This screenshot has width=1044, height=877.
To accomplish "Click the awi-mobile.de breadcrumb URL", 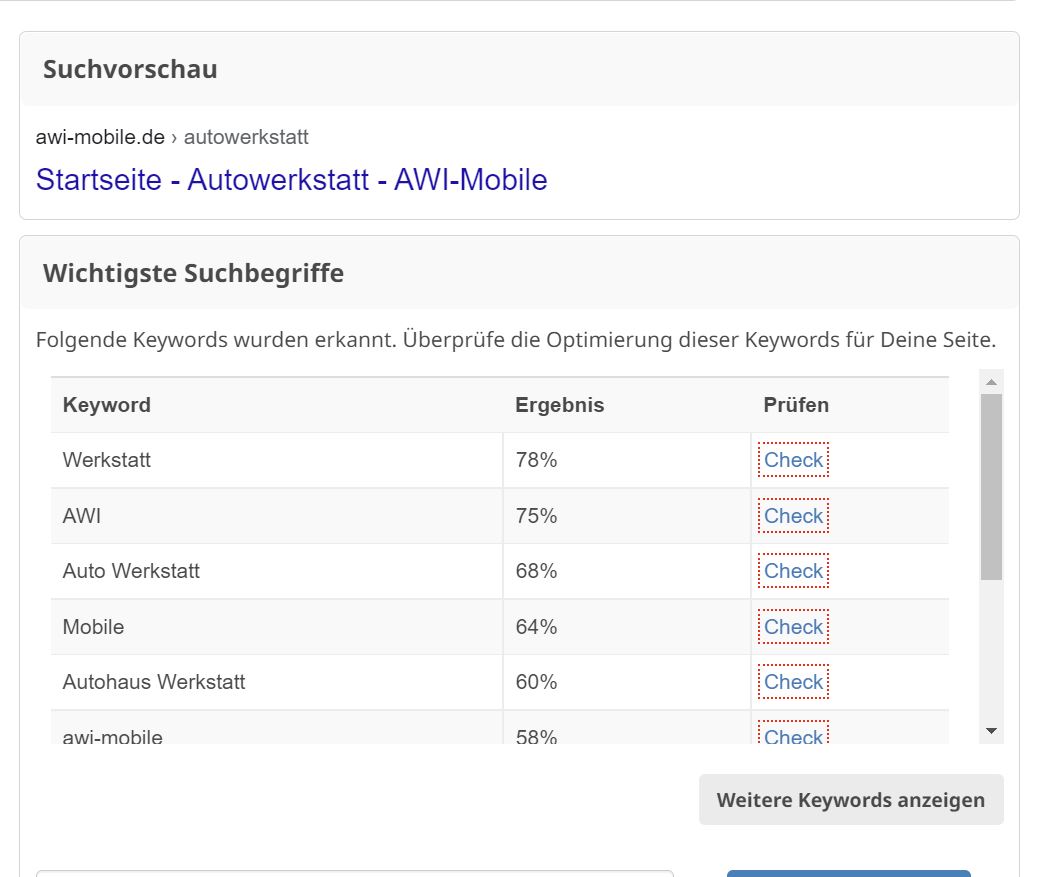I will [100, 137].
